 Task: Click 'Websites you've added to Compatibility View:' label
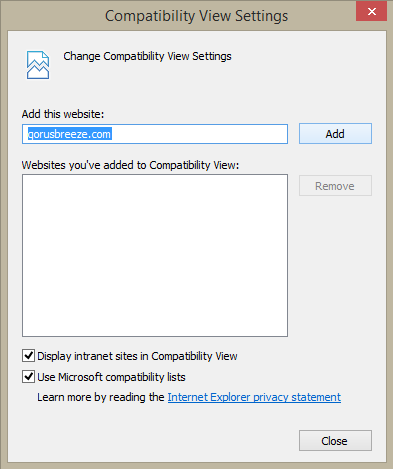(x=130, y=165)
